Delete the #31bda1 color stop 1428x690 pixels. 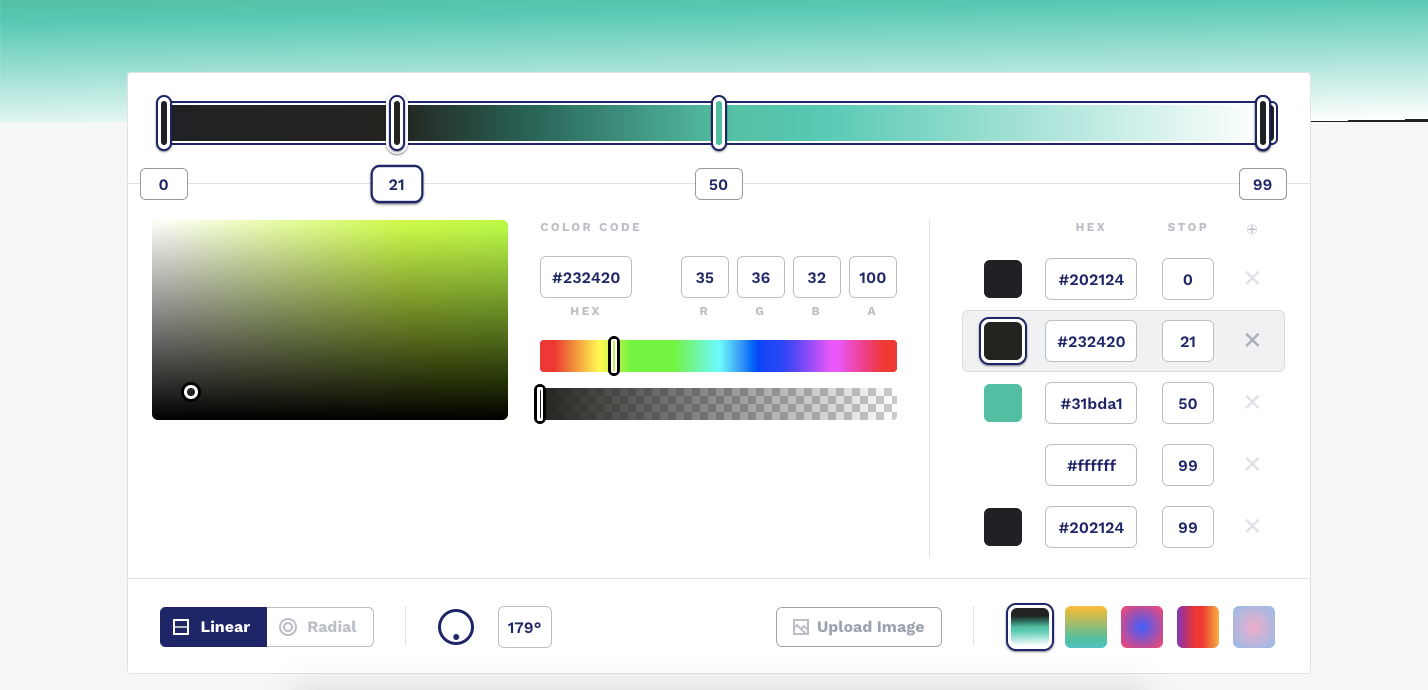1251,403
